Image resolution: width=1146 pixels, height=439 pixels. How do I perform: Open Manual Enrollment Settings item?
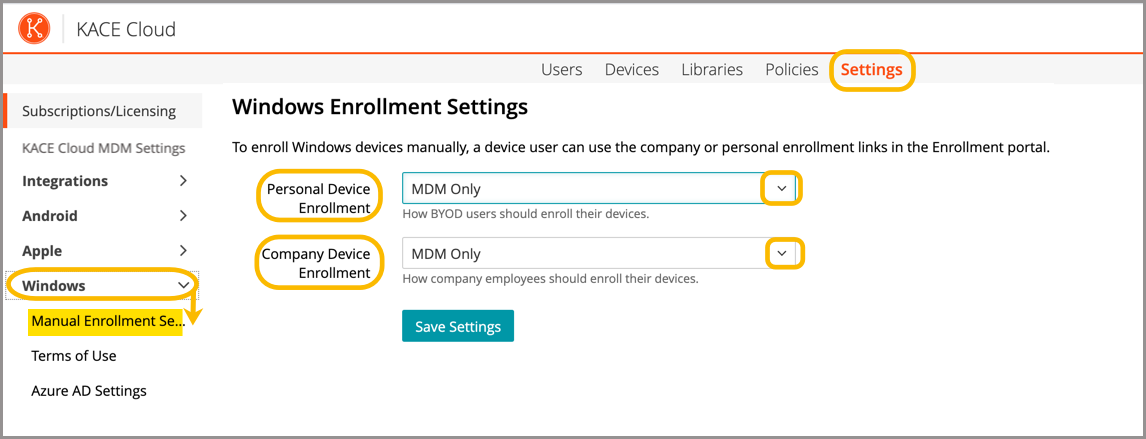pyautogui.click(x=107, y=321)
